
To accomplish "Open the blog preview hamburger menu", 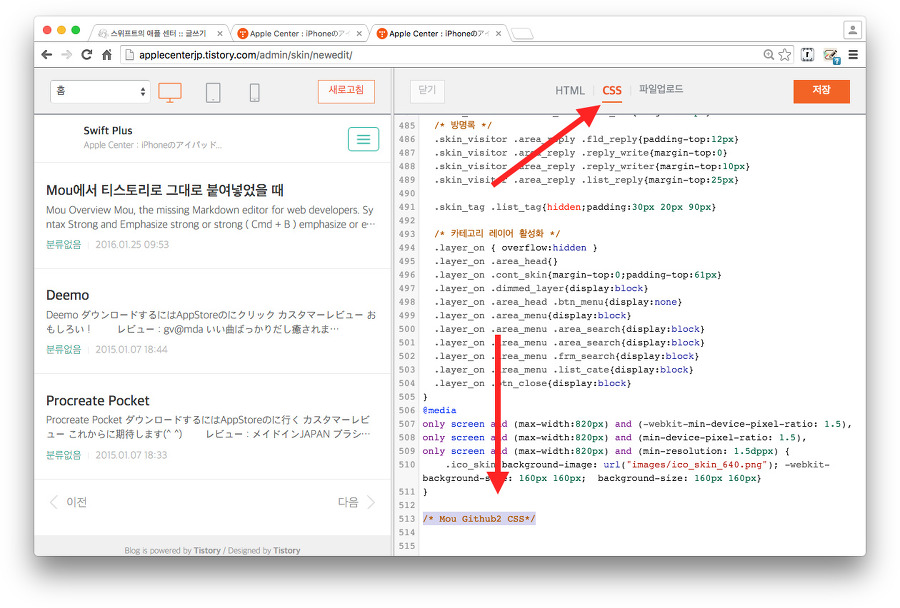I will (x=363, y=139).
